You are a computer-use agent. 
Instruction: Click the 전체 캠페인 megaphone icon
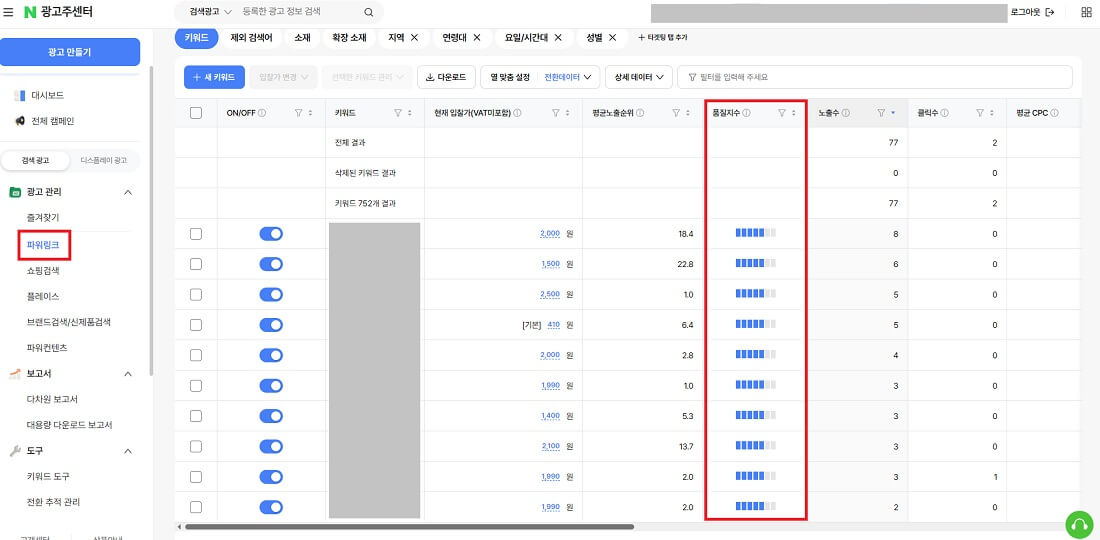20,121
